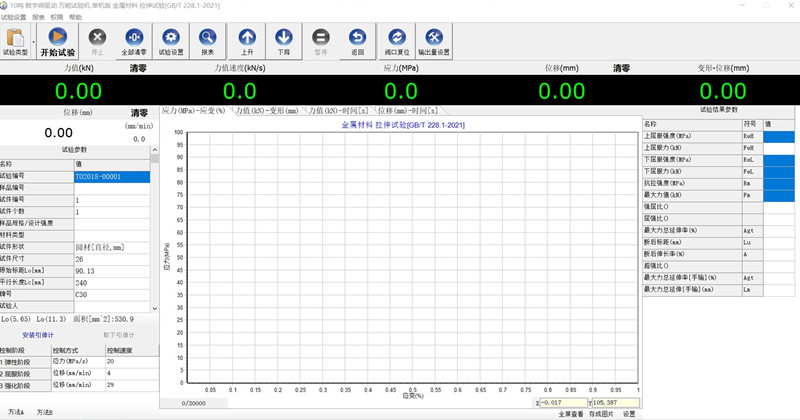Select 最大力总延伸率(%) Agt row

718,231
